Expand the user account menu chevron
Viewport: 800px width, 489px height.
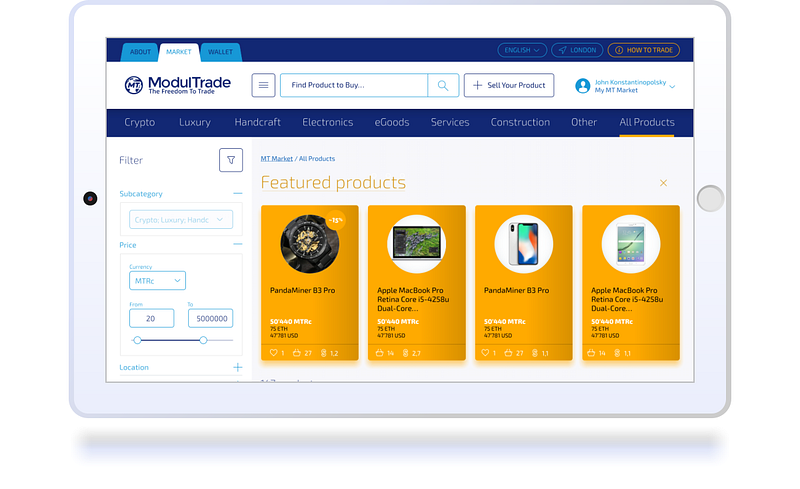(x=672, y=87)
